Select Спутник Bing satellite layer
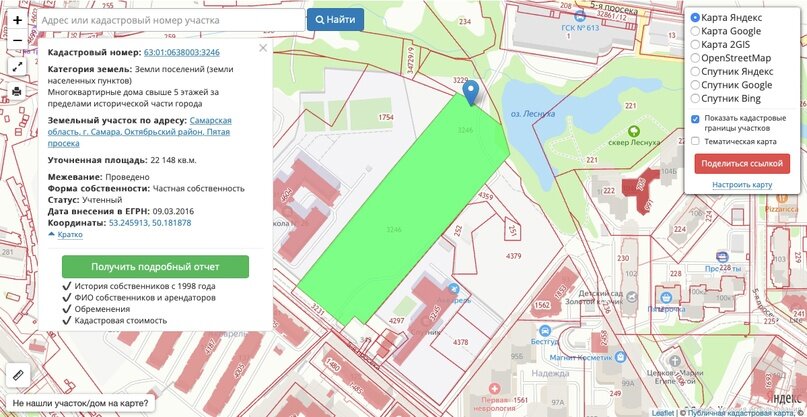Screen dimensions: 807x417 click(695, 98)
